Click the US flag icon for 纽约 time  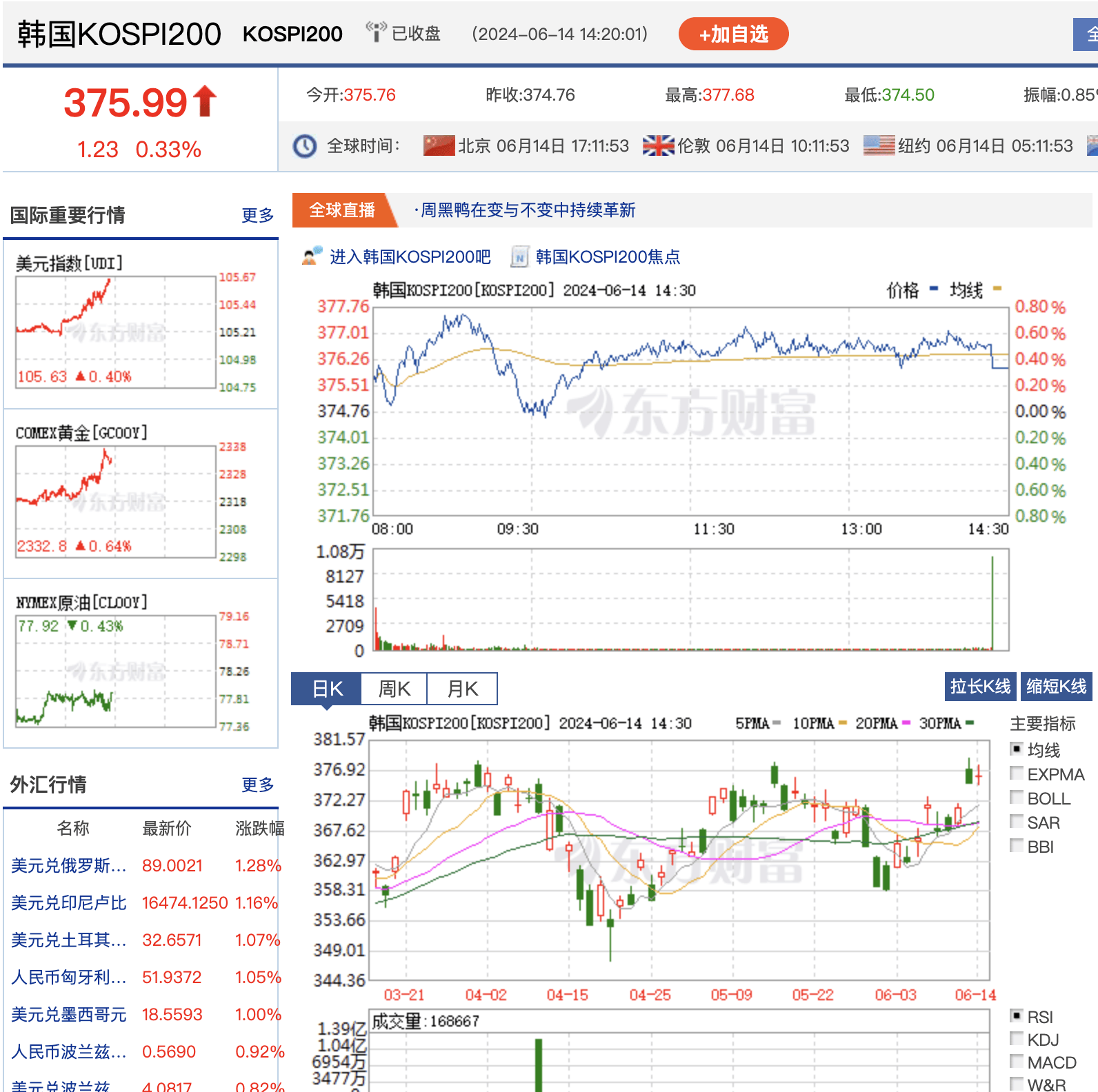879,145
